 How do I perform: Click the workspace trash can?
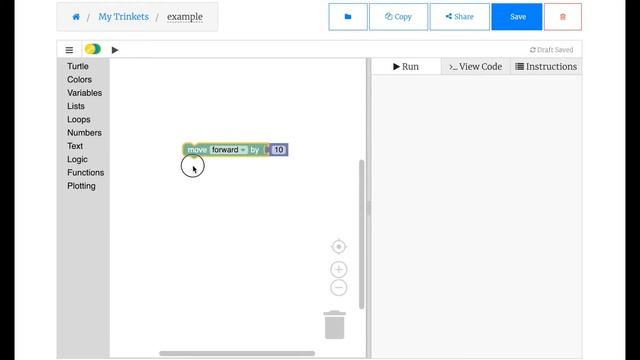[x=335, y=325]
